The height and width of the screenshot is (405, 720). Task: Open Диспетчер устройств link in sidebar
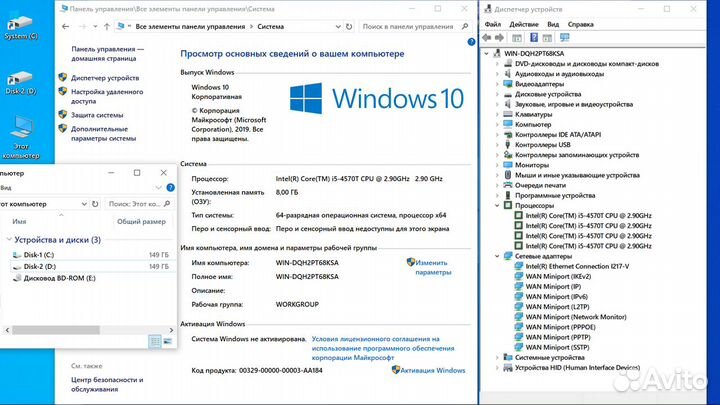click(x=105, y=78)
